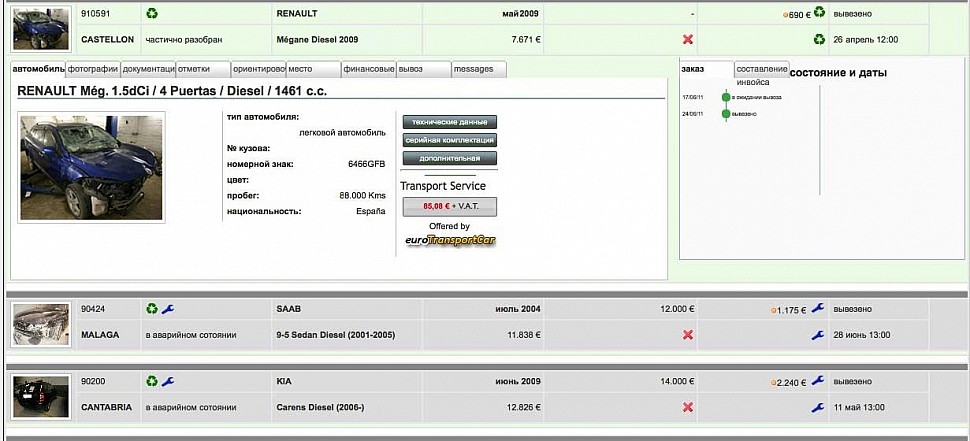
Task: Click the recycle icon next to 910591
Action: click(x=152, y=13)
